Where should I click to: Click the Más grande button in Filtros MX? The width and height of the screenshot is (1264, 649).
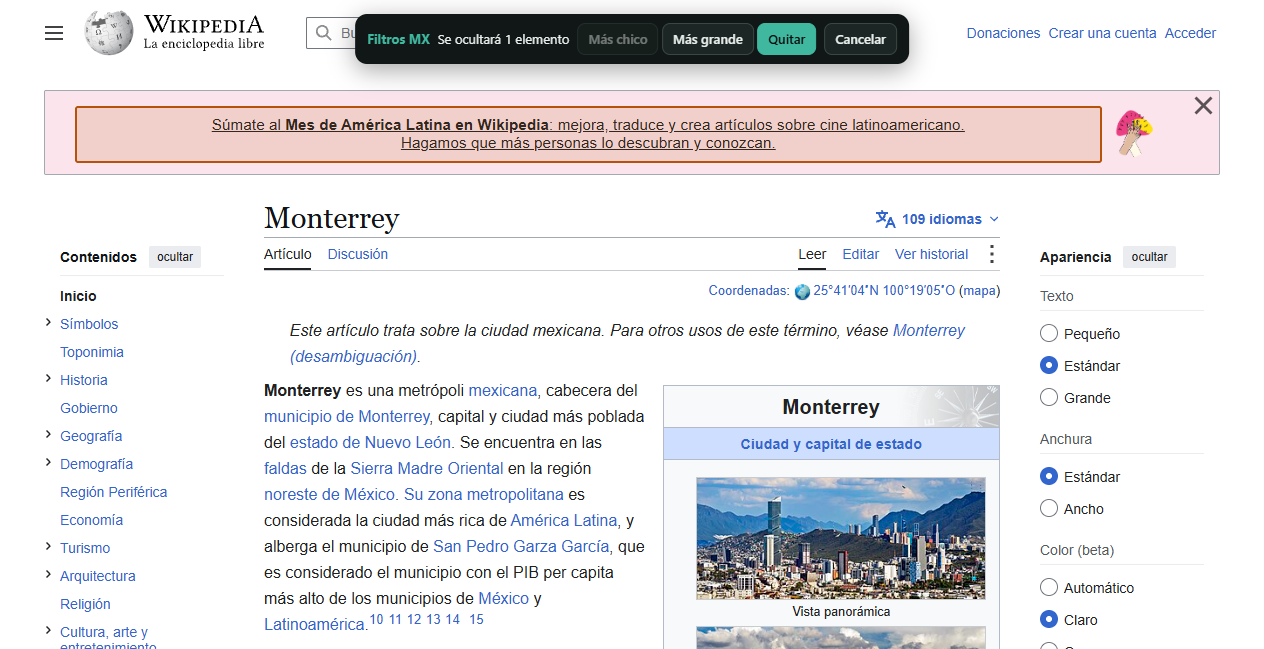[x=708, y=39]
